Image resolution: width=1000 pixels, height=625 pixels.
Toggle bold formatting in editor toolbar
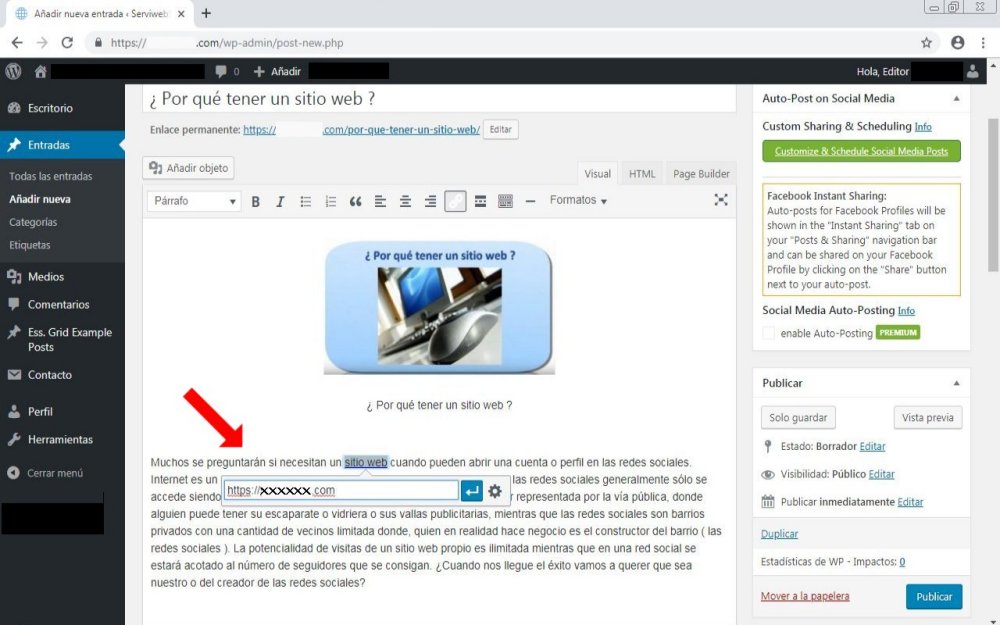(x=256, y=201)
